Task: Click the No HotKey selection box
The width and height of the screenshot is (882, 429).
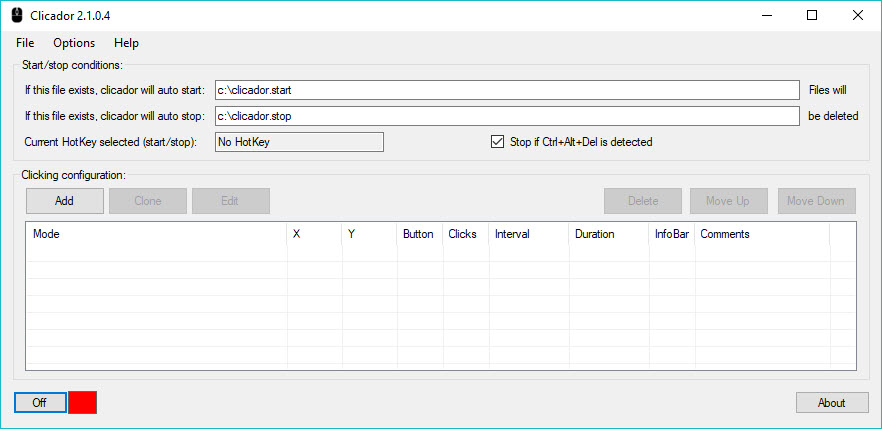Action: 299,142
